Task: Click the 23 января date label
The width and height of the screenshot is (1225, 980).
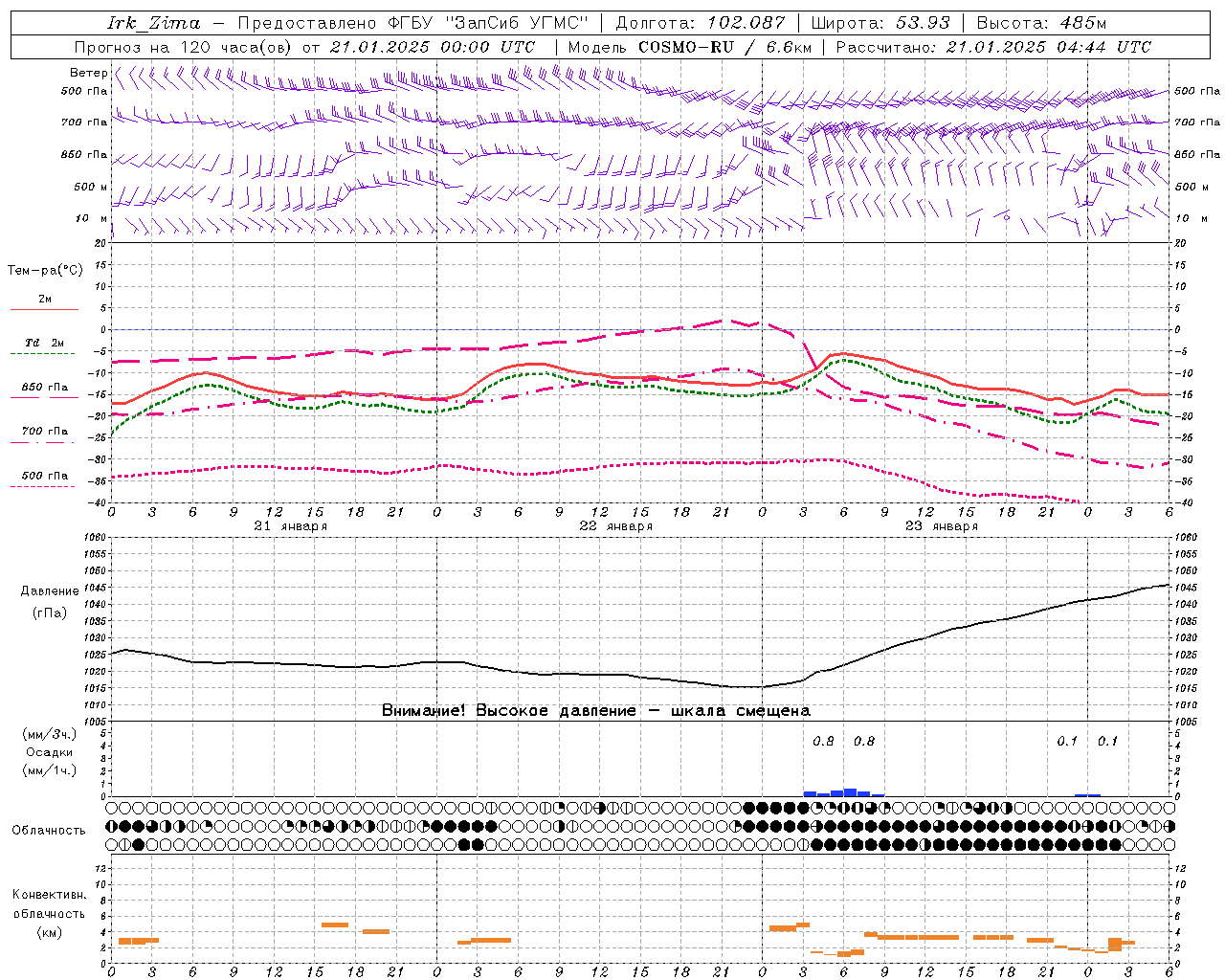Action: tap(942, 526)
